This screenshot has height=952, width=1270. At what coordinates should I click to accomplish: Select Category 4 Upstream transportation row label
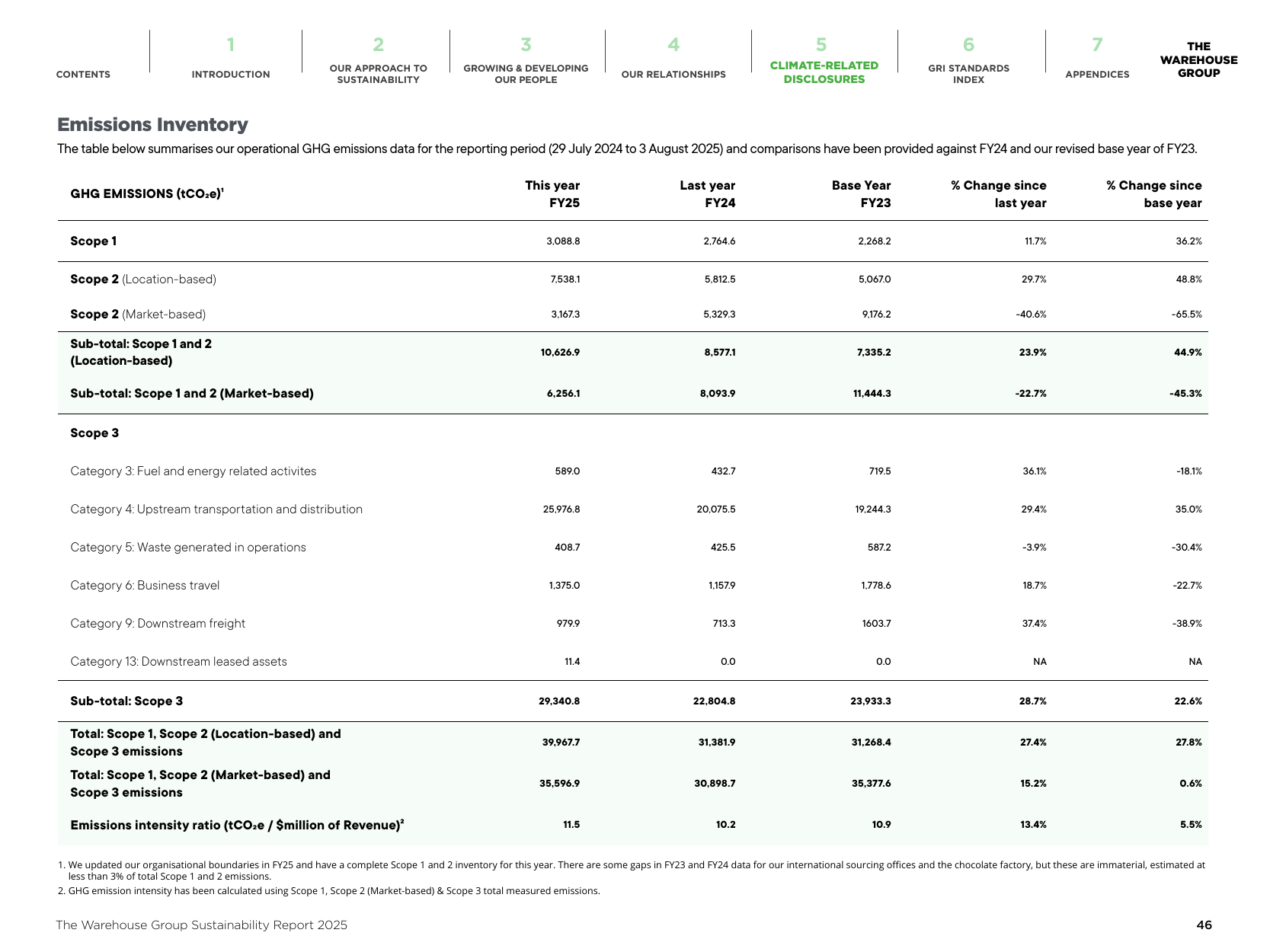click(x=216, y=510)
